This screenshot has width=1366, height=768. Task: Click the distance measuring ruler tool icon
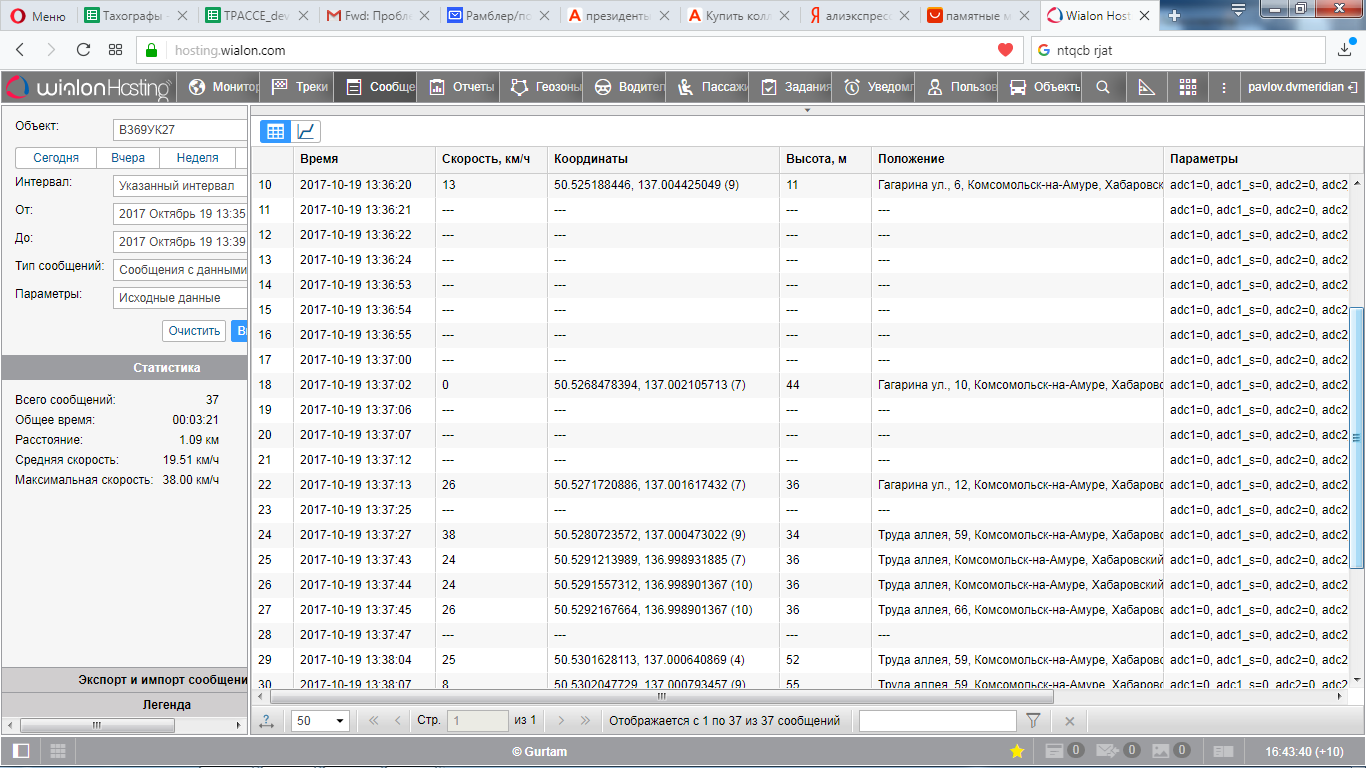[x=1146, y=87]
